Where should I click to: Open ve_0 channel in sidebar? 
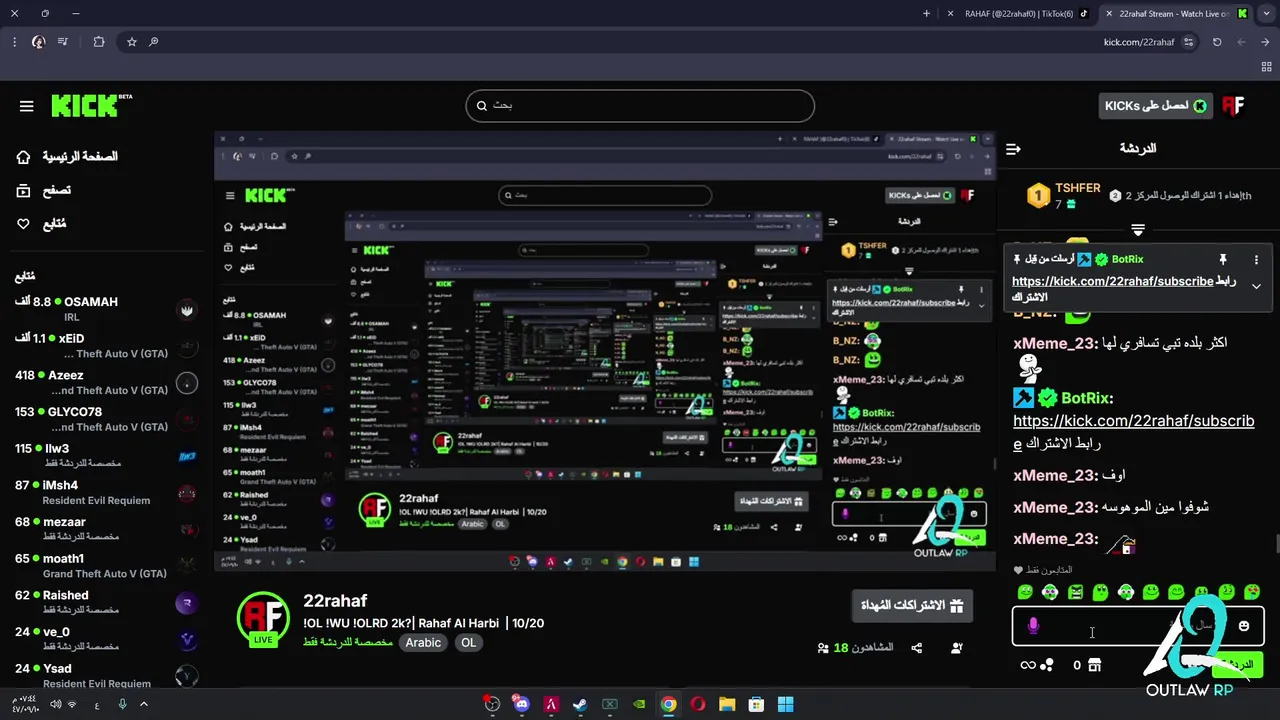pos(106,639)
